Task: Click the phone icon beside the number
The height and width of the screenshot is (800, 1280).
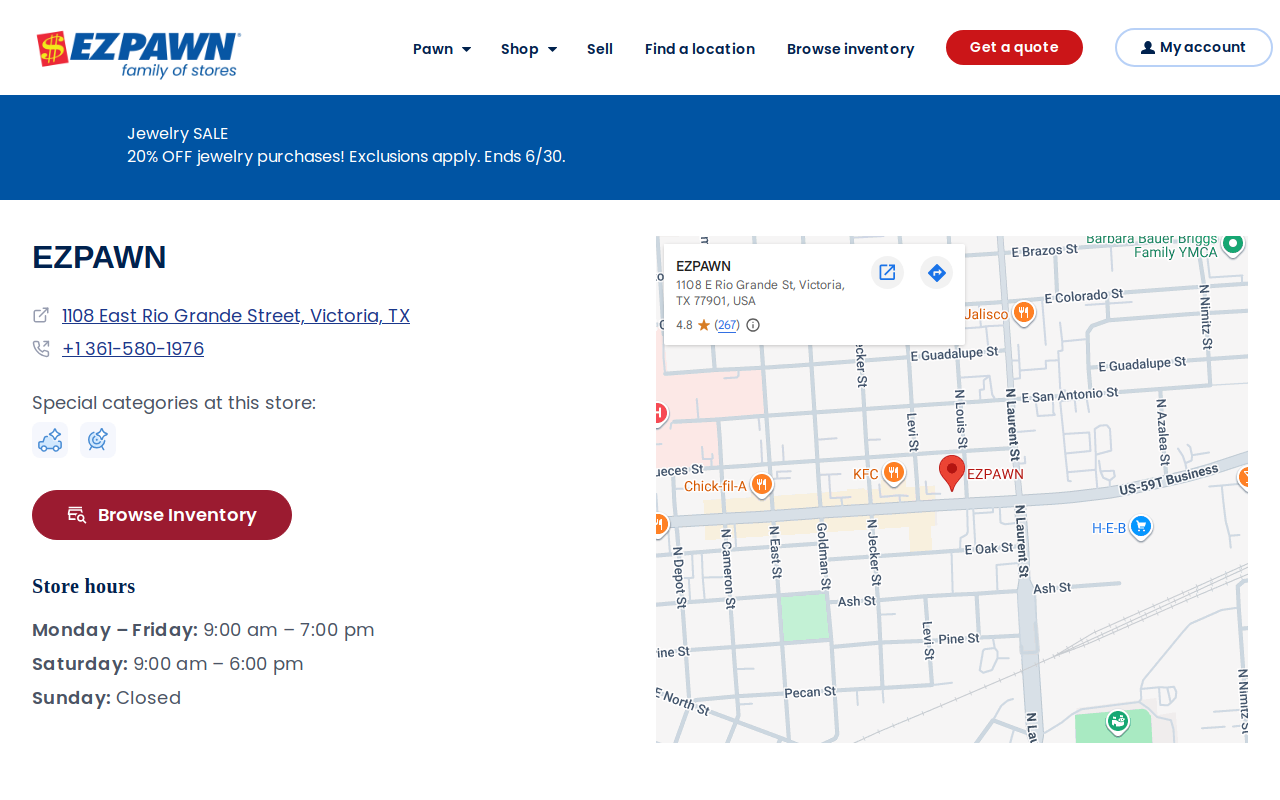Action: 41,349
